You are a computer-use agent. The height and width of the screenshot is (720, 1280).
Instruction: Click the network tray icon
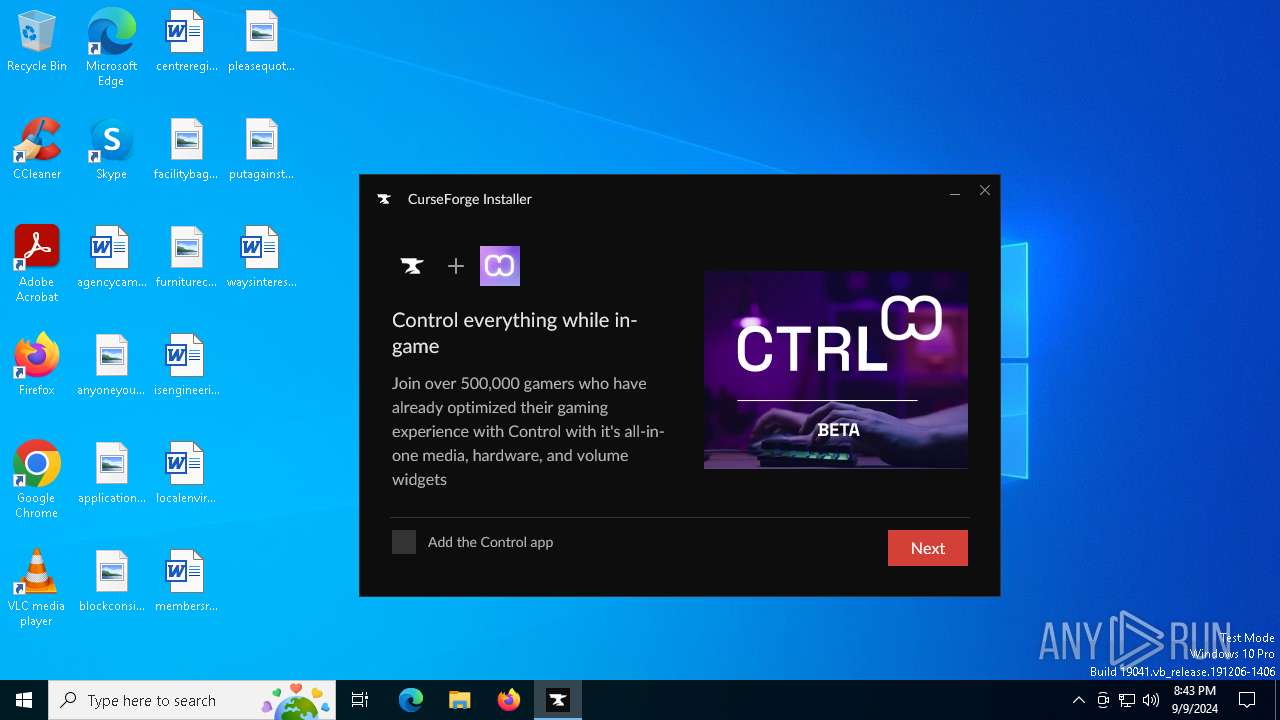pyautogui.click(x=1127, y=700)
